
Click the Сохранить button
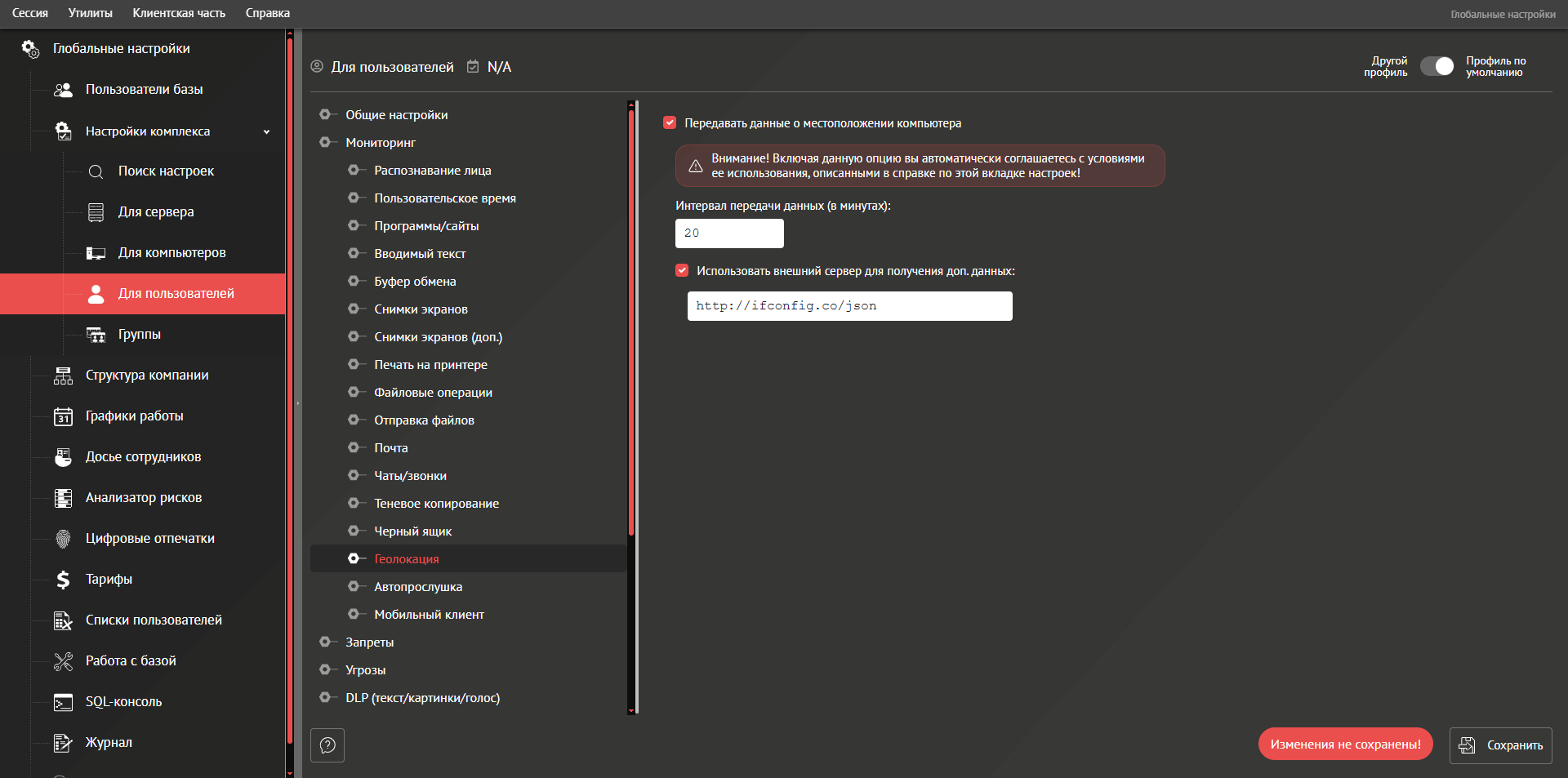[1500, 745]
